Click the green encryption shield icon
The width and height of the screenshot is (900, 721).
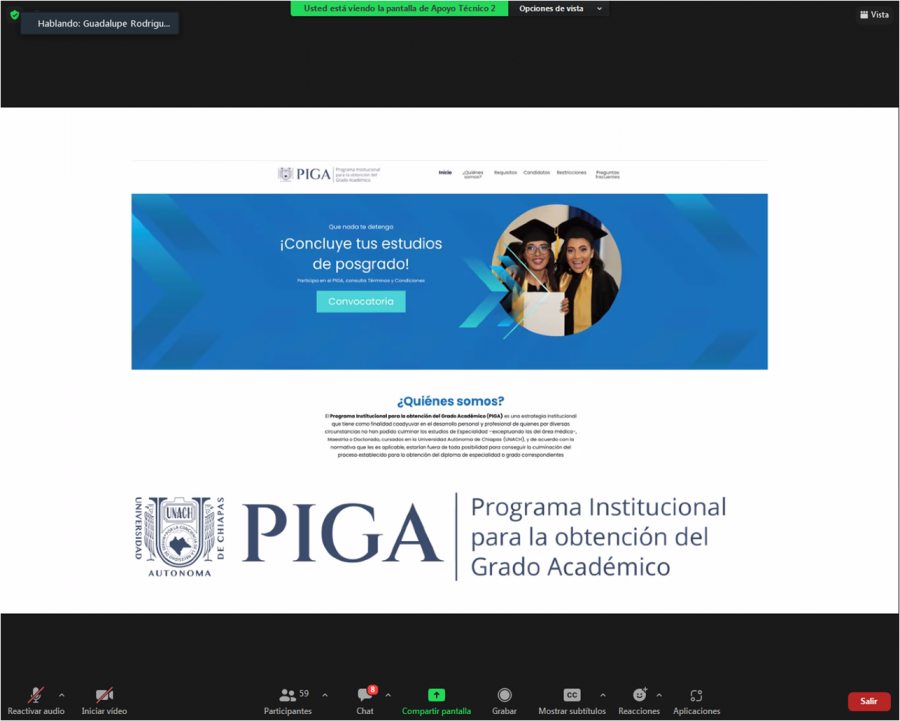14,15
